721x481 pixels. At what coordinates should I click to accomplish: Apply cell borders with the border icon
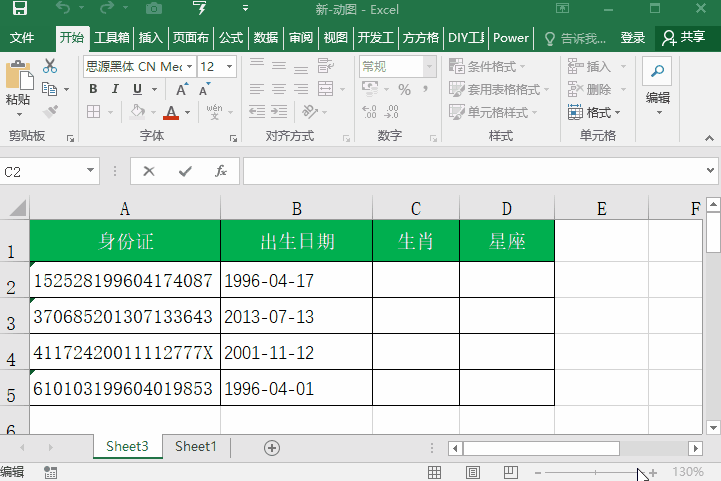(94, 111)
